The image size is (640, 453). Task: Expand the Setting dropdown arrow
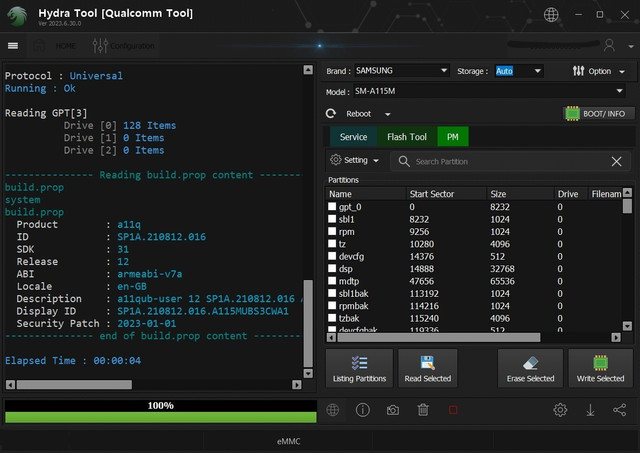376,161
